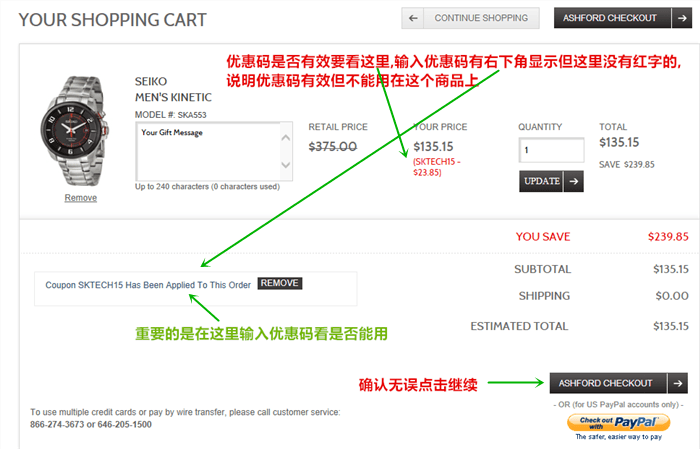Click the 240 characters counter text

207,187
